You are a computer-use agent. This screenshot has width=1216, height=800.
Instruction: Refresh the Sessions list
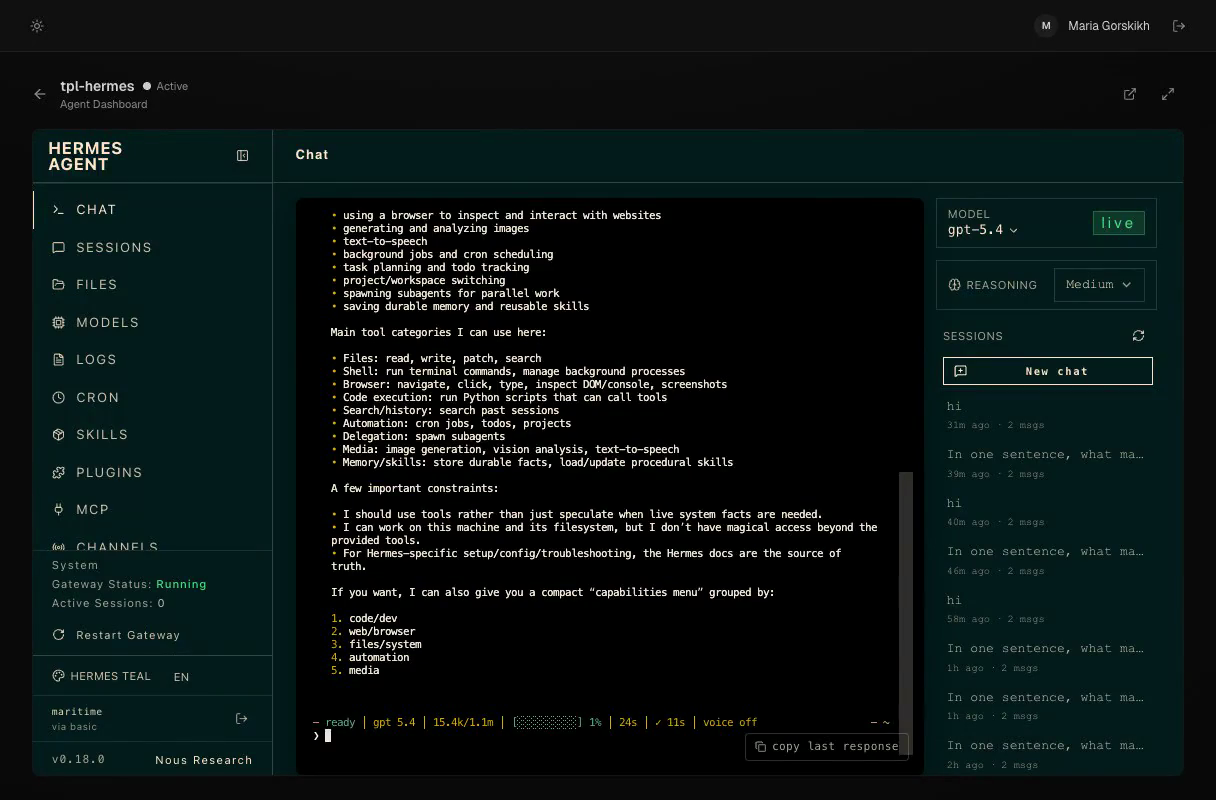[1138, 336]
